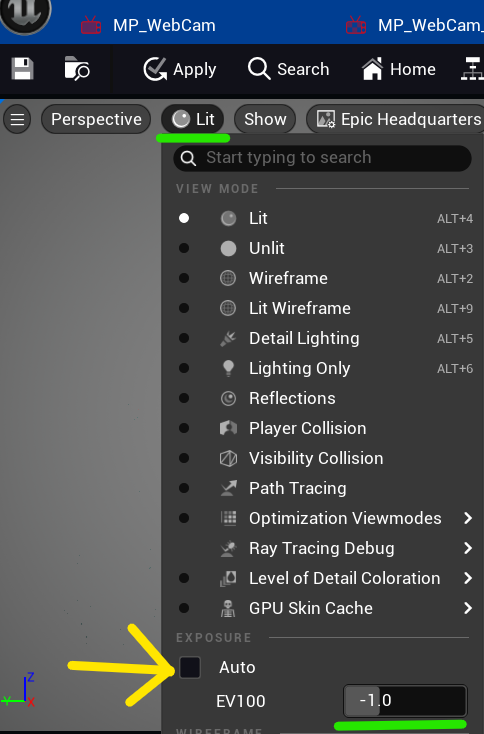The width and height of the screenshot is (484, 734).
Task: Choose Path Tracing view mode
Action: (x=323, y=488)
